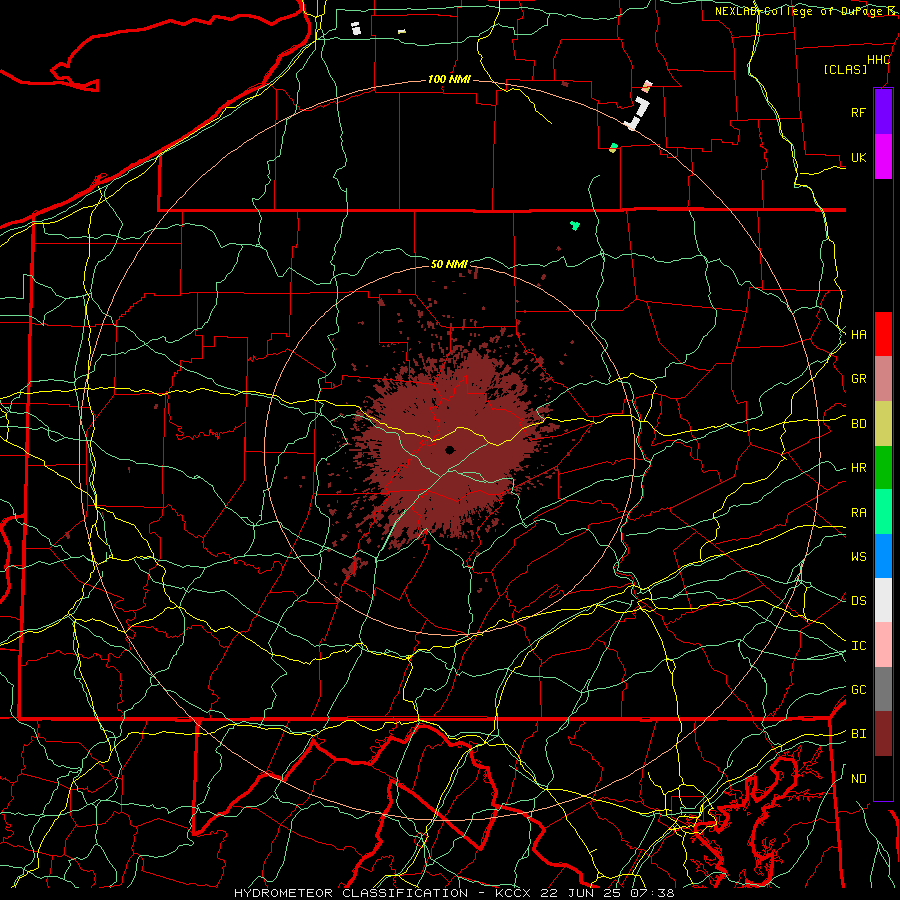Click the 100 NMI range ring label
900x900 pixels.
(449, 79)
